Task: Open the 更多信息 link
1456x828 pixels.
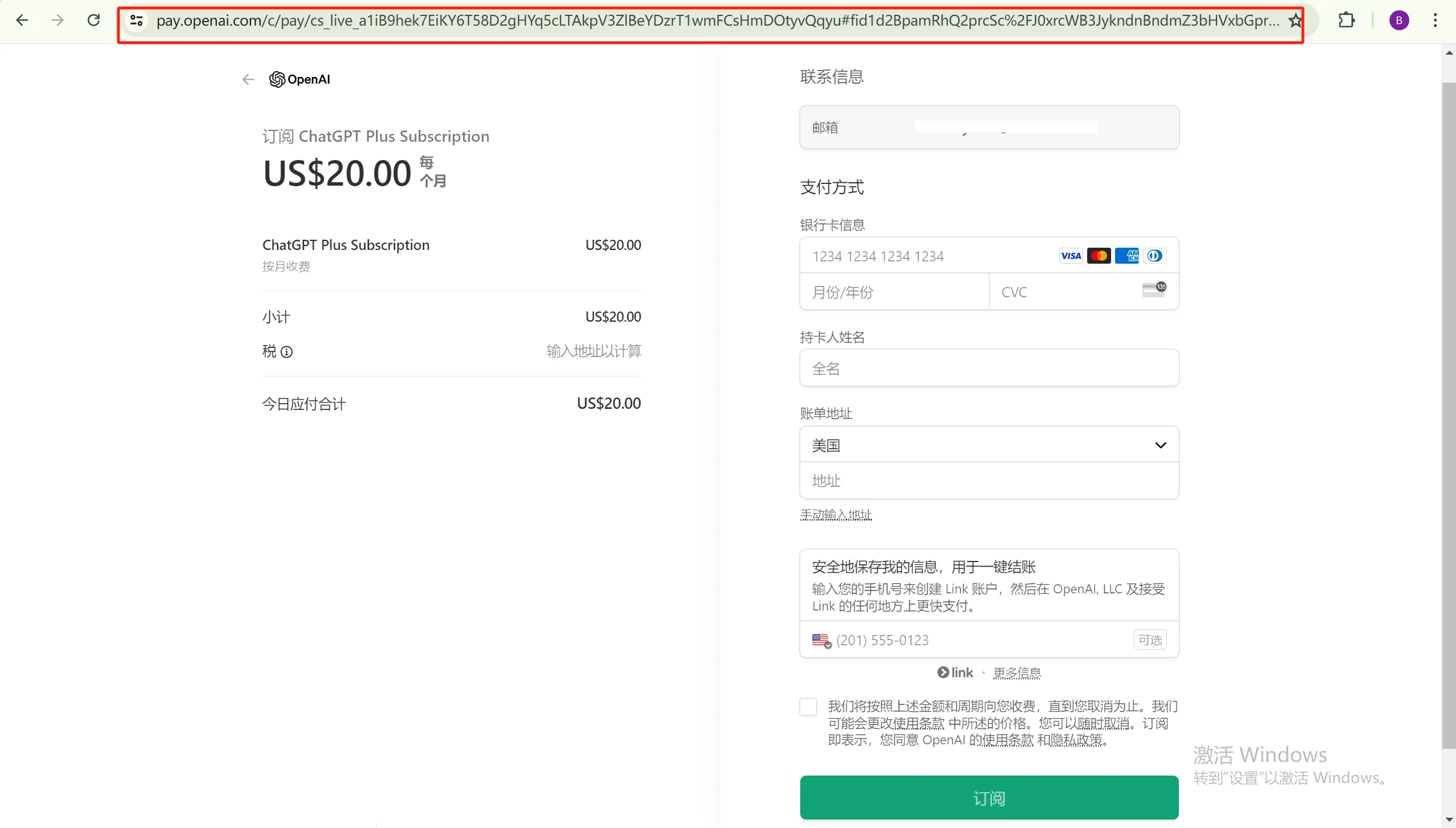Action: click(x=1017, y=673)
